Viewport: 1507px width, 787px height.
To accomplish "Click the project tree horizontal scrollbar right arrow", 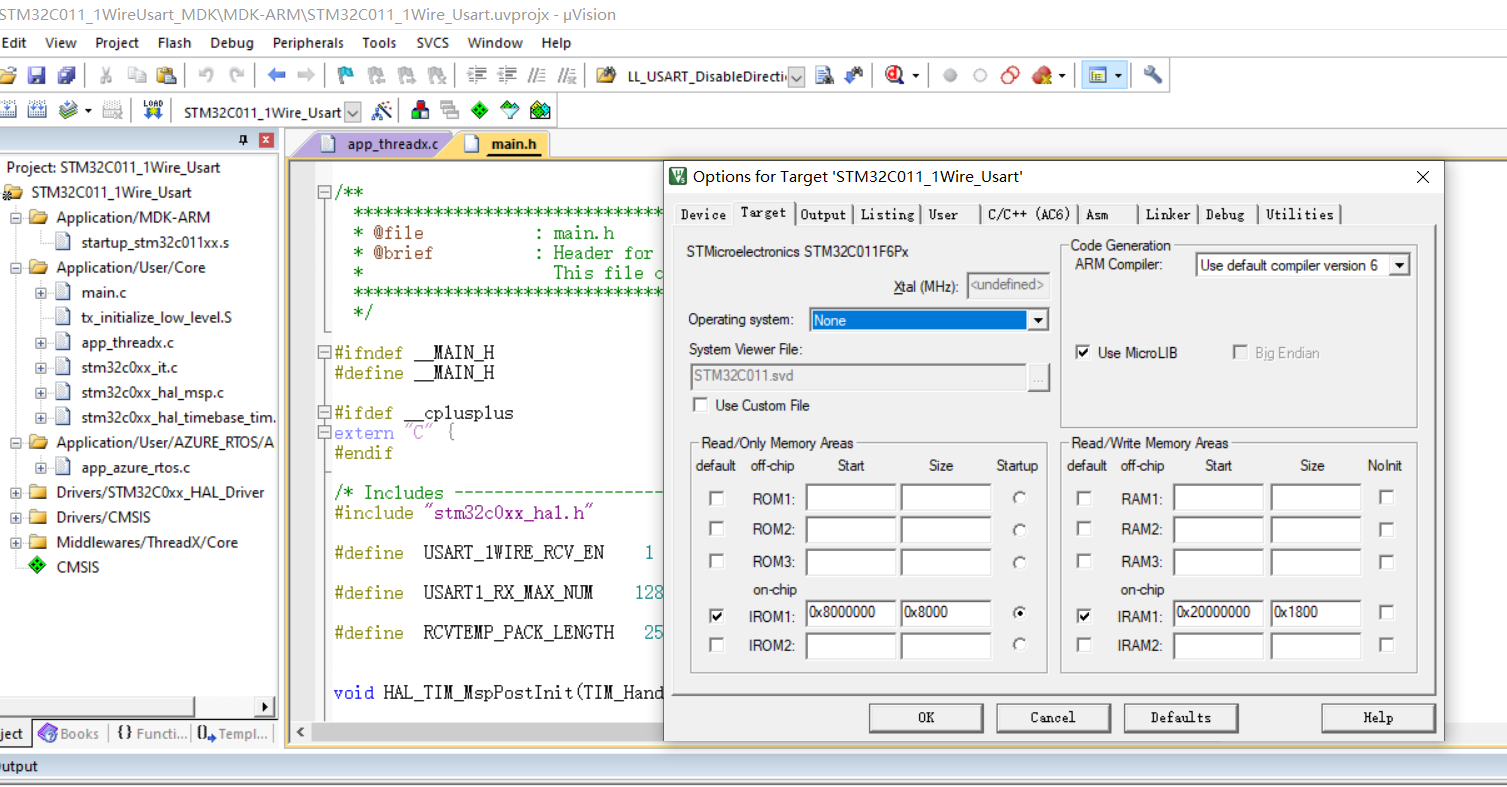I will [265, 706].
